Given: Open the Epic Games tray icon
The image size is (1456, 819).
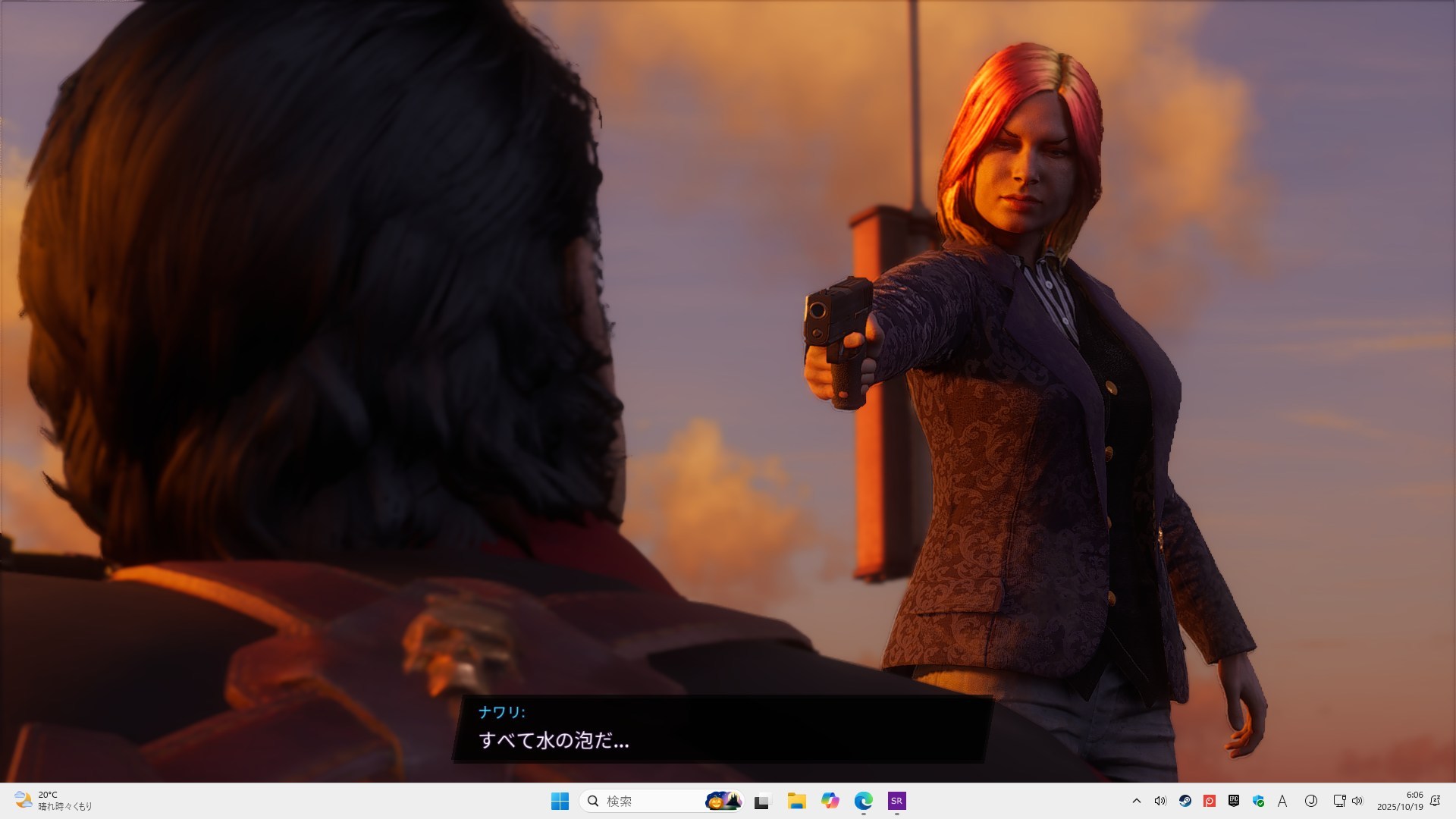Looking at the screenshot, I should pyautogui.click(x=1234, y=801).
